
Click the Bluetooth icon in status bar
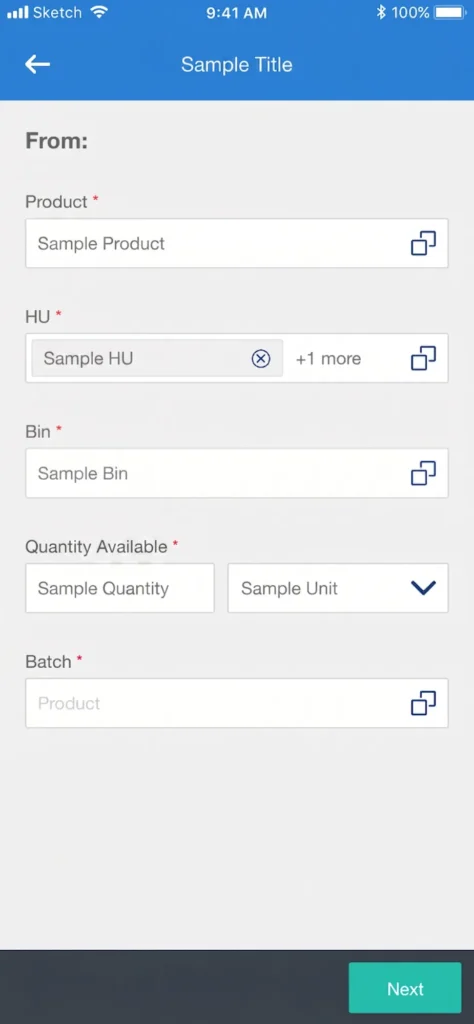click(x=381, y=12)
